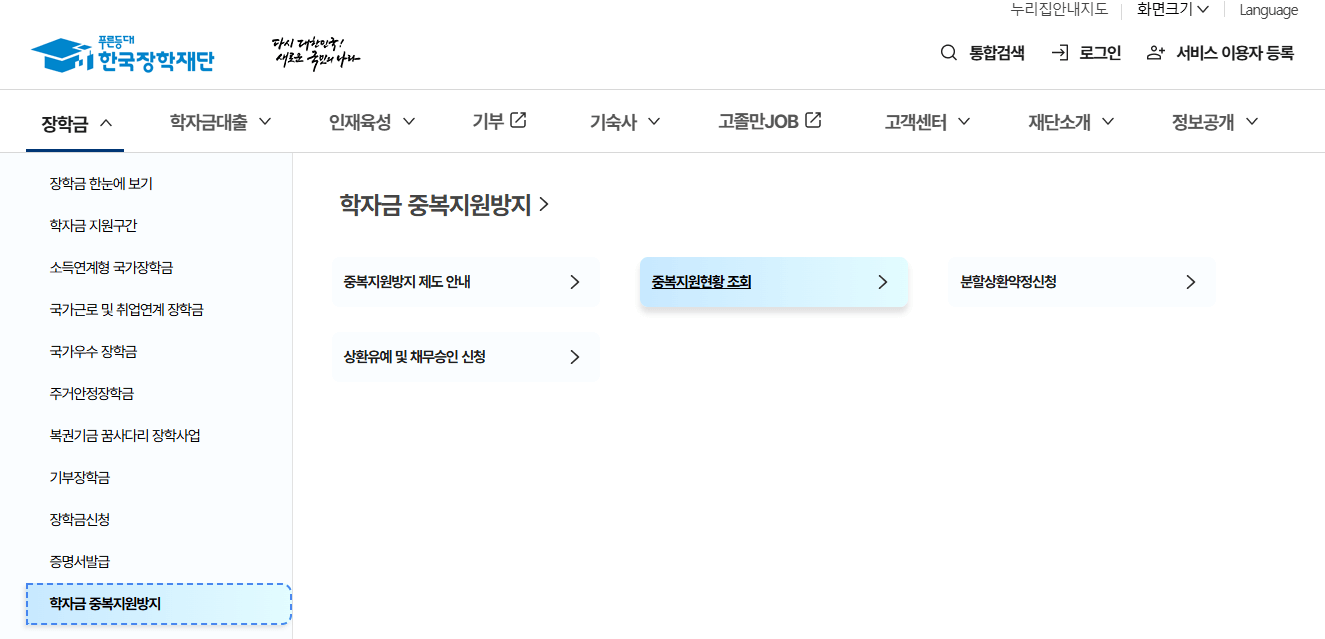Click the arrow on 중복지원현황 조회 card
Image resolution: width=1325 pixels, height=639 pixels.
tap(882, 282)
